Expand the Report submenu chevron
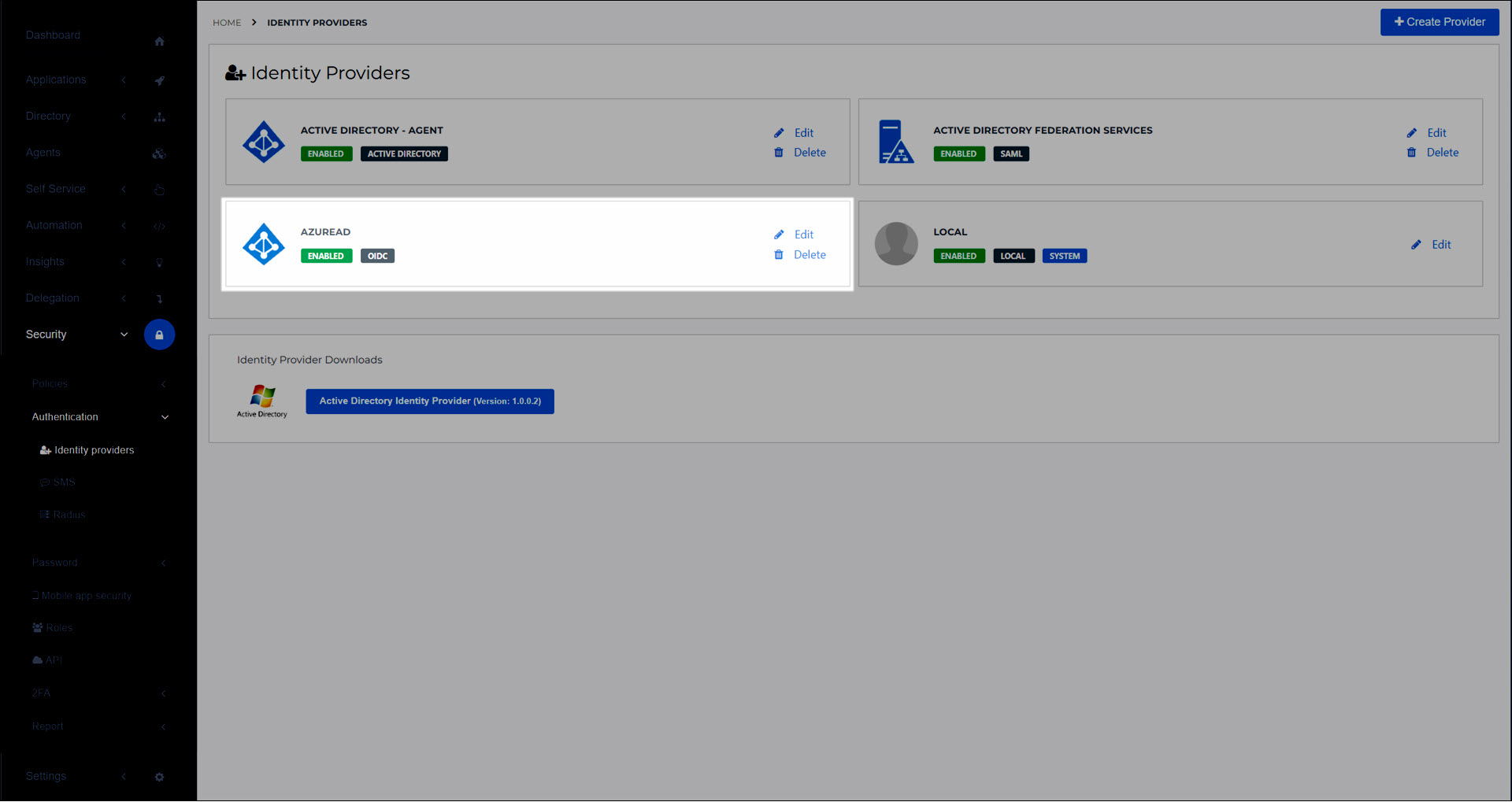Screen dimensions: 1512x802 [164, 726]
